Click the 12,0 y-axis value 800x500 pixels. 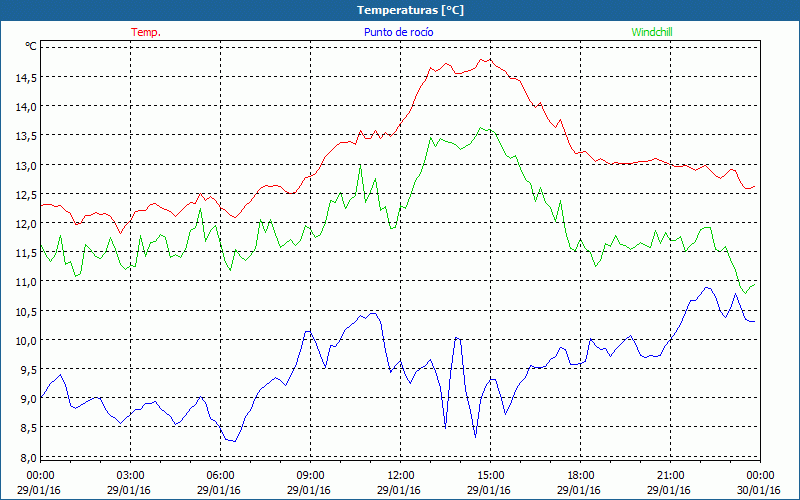coord(27,223)
